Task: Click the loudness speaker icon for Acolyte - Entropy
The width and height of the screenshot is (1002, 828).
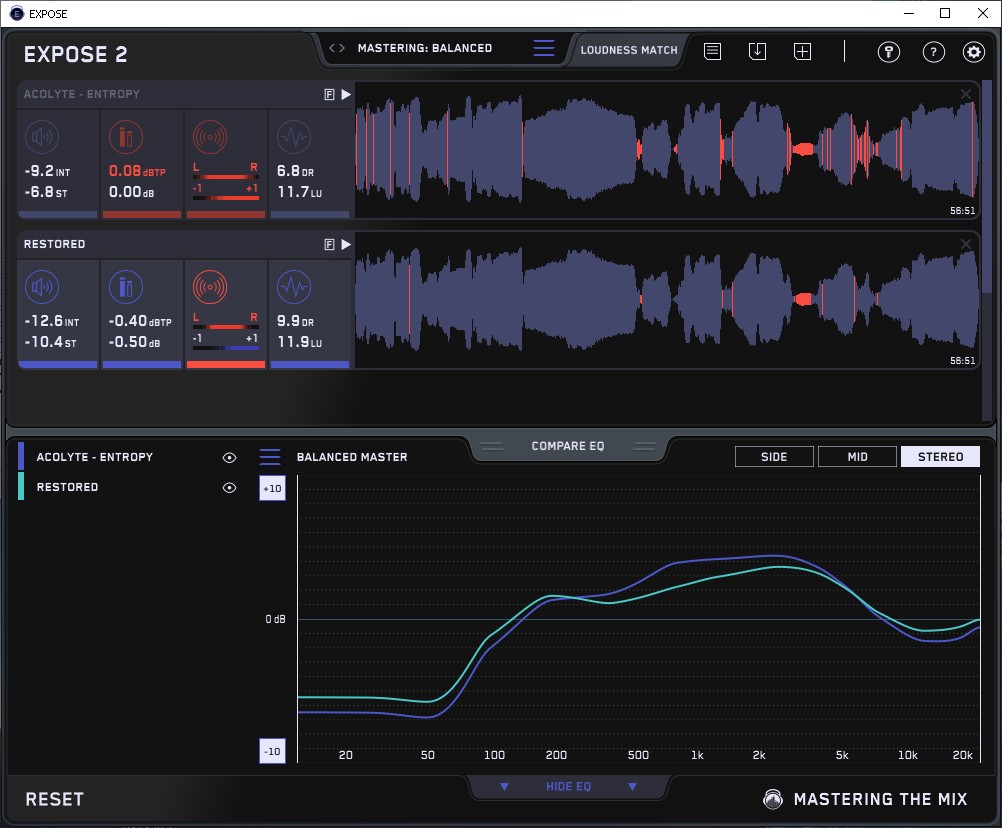Action: 41,136
